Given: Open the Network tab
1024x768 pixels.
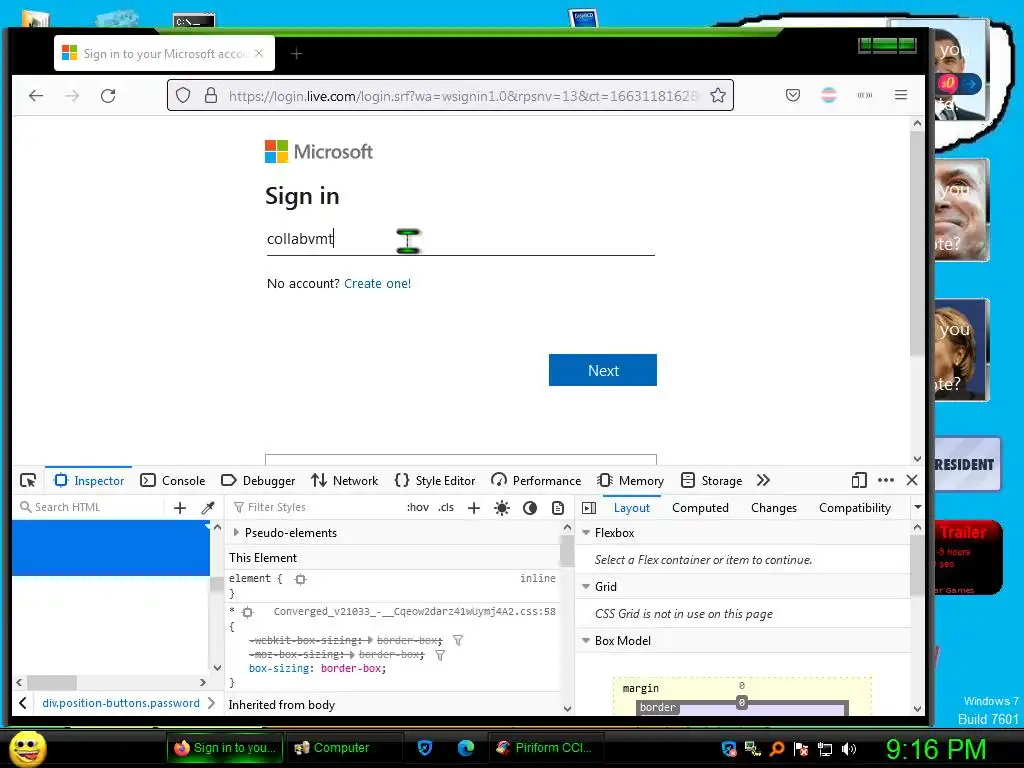Looking at the screenshot, I should click(x=345, y=481).
